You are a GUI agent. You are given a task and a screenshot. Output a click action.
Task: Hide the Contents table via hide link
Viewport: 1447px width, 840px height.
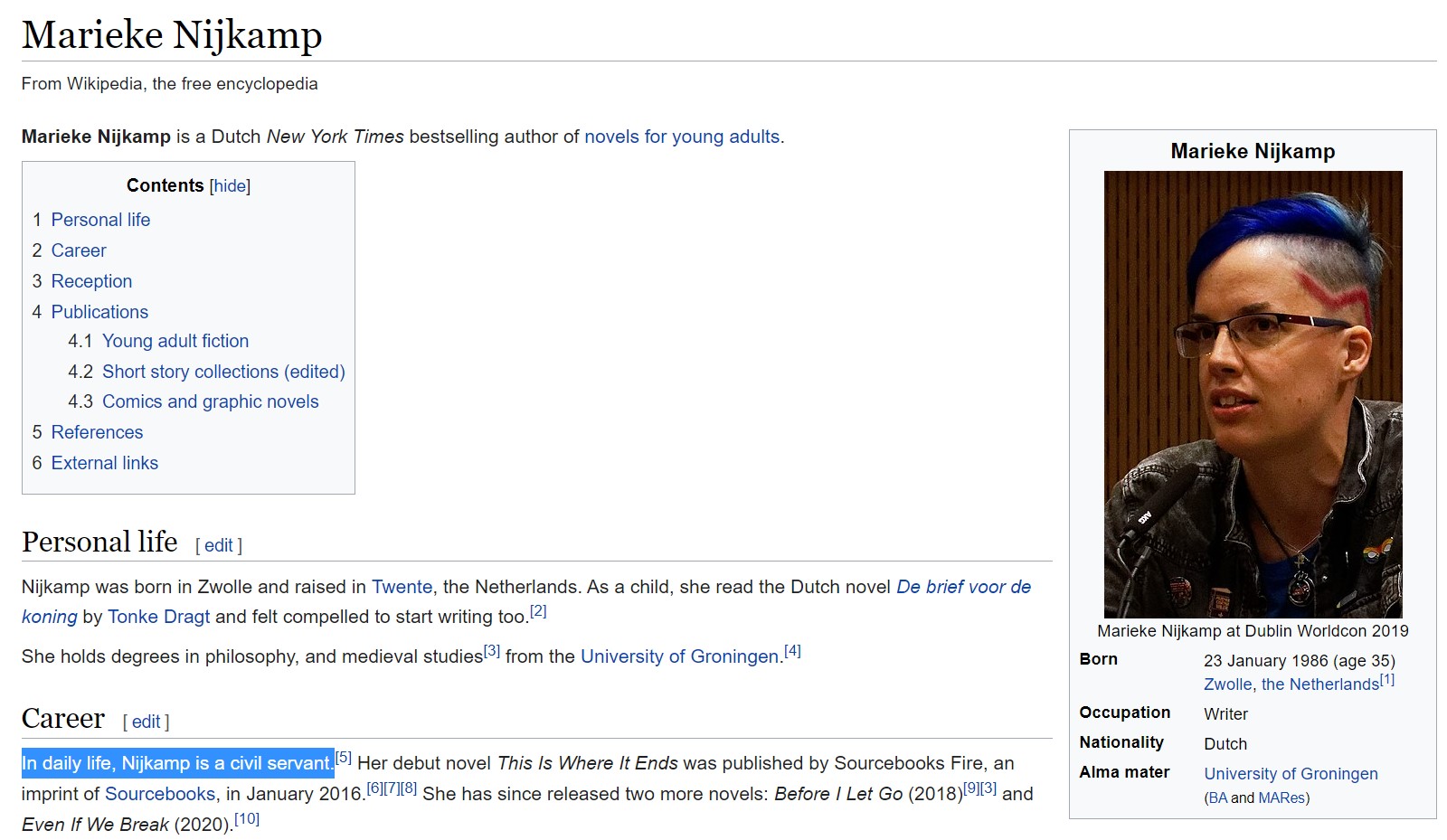[x=230, y=186]
